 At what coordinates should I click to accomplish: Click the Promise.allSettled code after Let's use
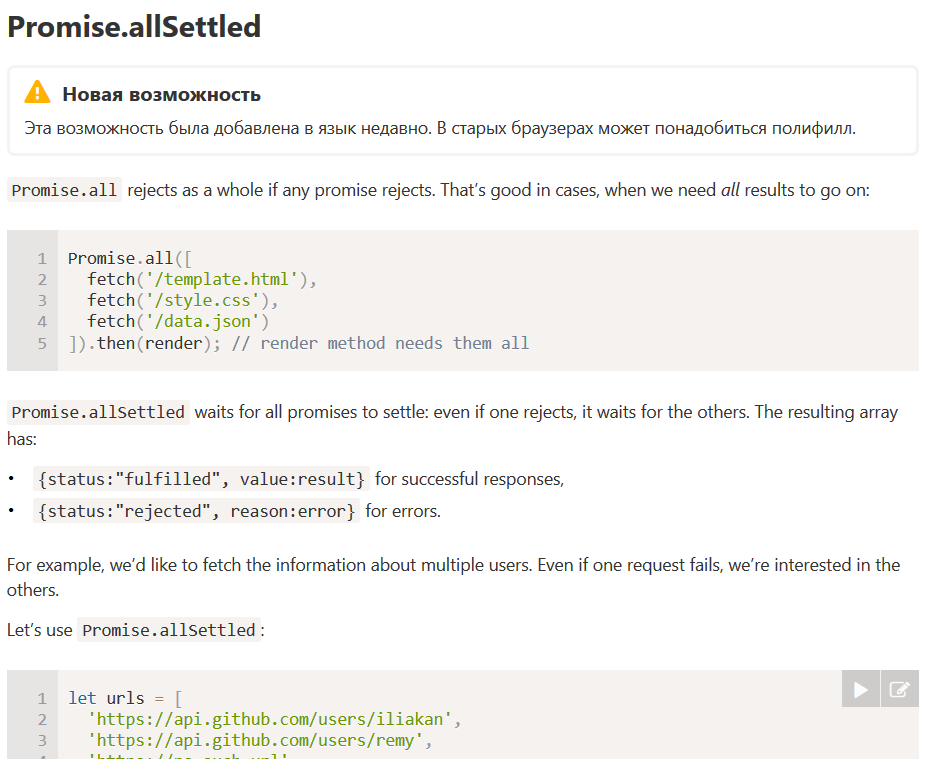(169, 630)
